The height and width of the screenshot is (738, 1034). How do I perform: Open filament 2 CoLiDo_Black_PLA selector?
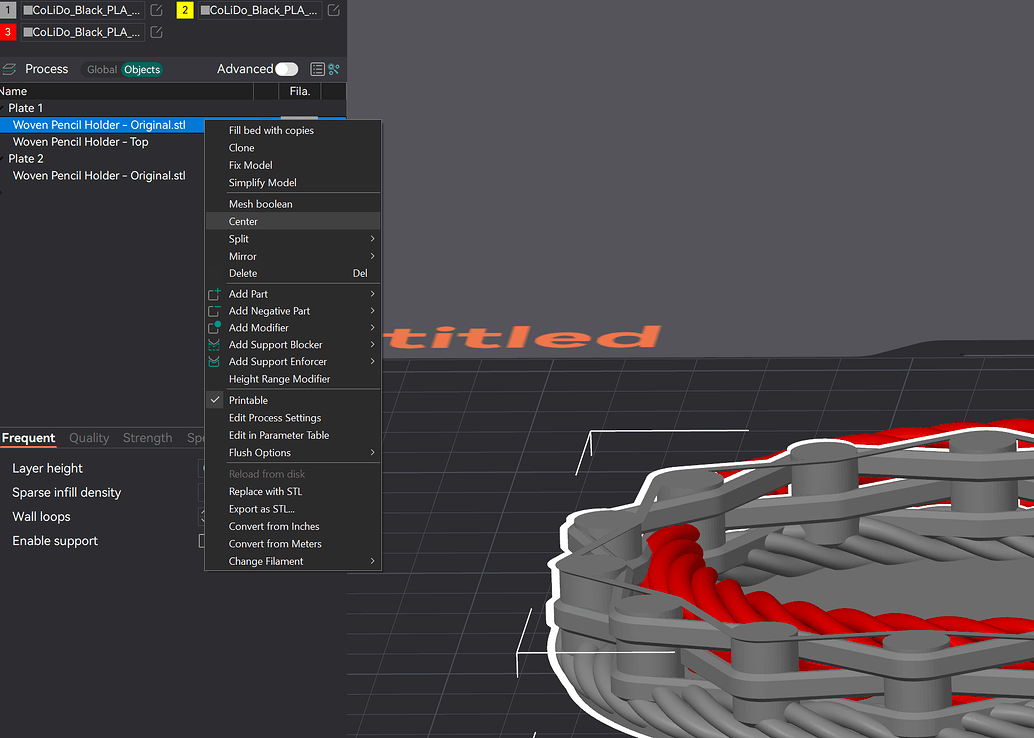pos(260,10)
